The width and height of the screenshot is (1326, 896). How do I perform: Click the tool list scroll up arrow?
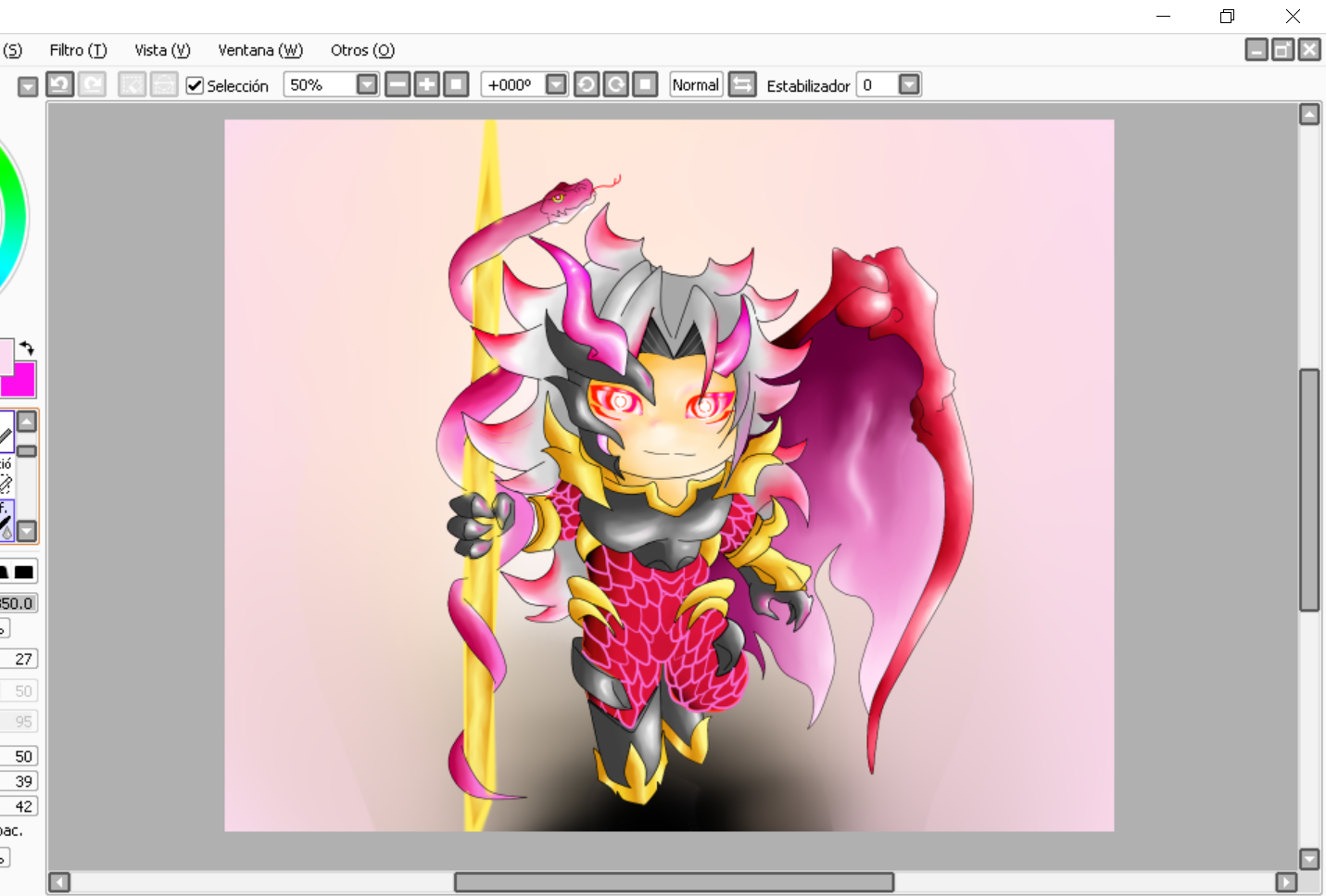[27, 423]
